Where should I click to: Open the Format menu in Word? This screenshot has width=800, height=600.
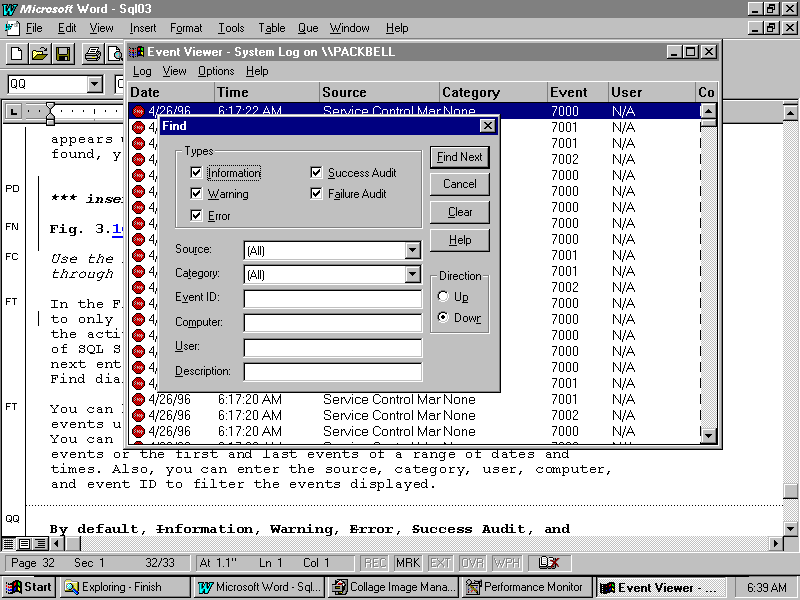click(x=186, y=28)
